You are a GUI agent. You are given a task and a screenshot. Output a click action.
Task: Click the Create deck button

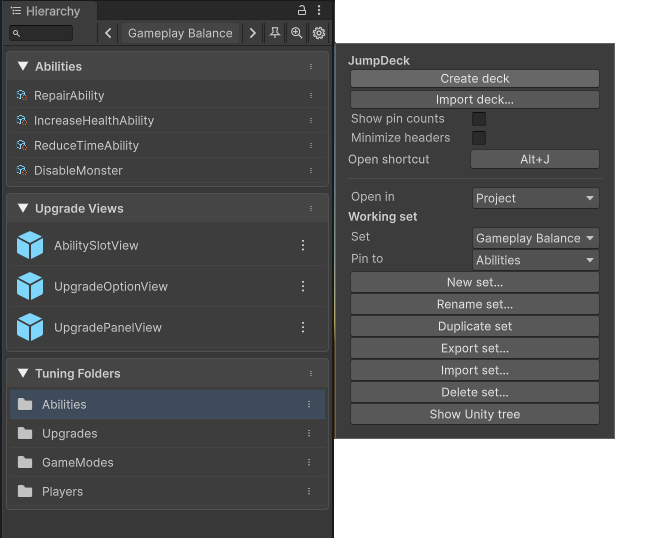click(475, 78)
